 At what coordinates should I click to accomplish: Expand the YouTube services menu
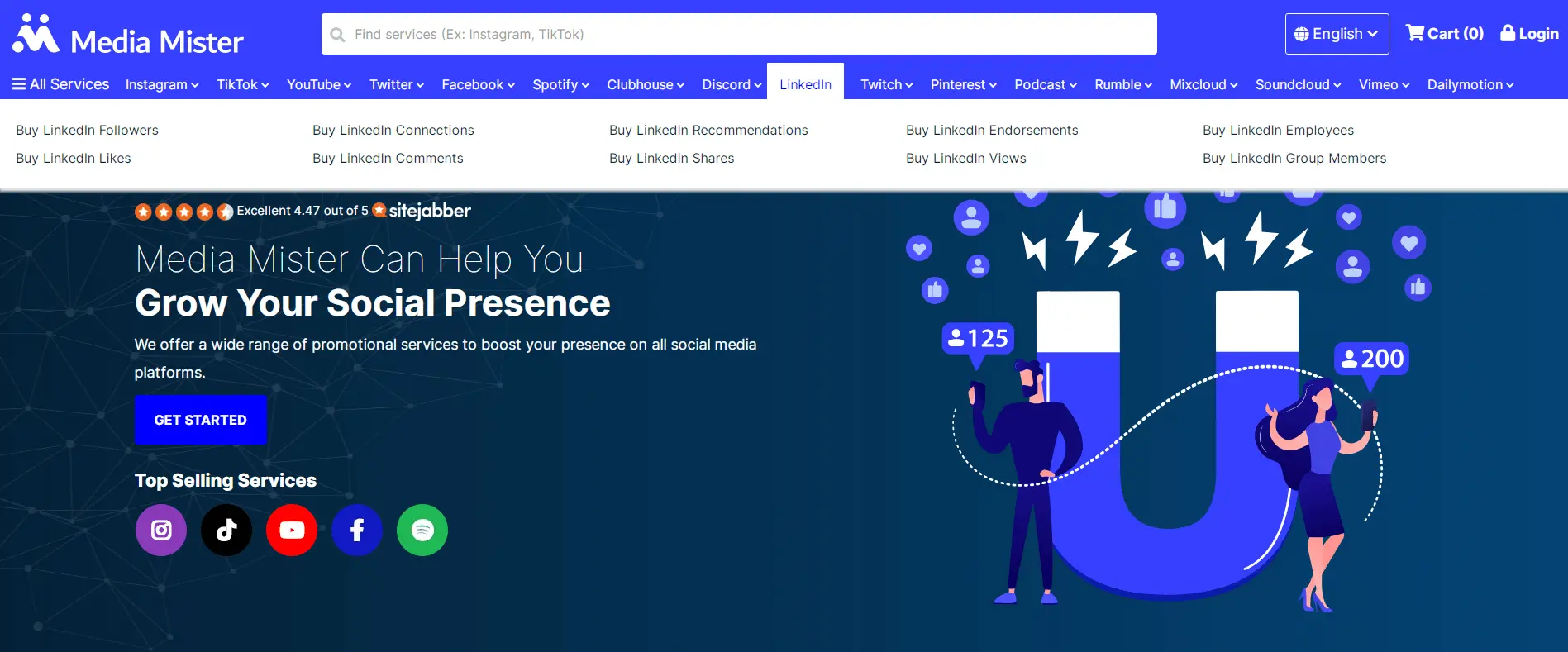click(x=319, y=84)
